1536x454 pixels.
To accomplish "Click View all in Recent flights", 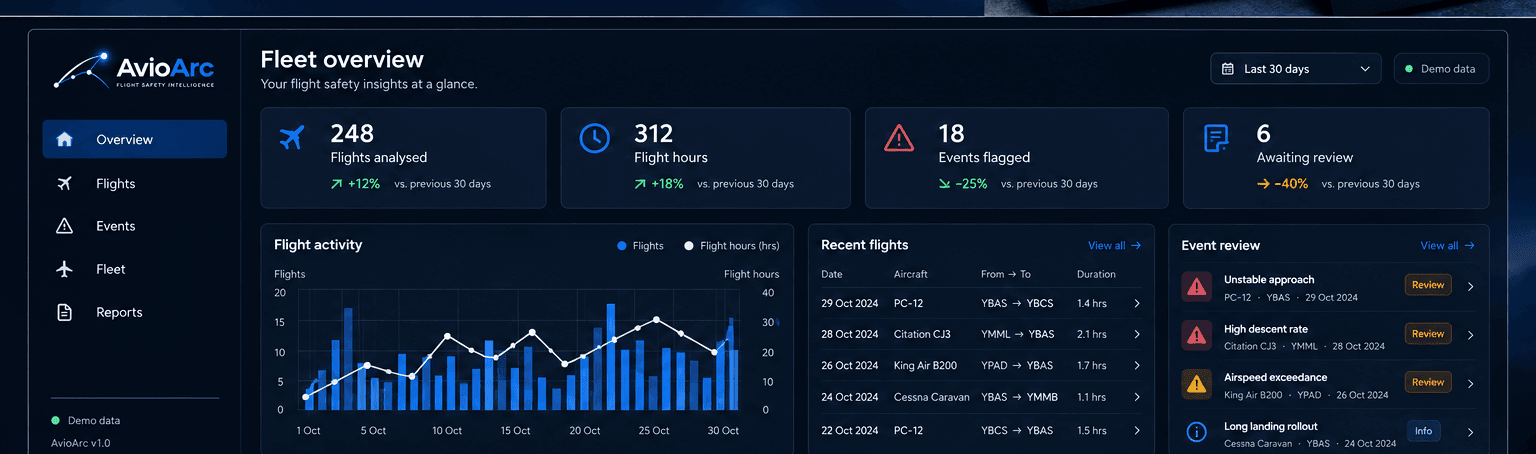I will tap(1114, 246).
